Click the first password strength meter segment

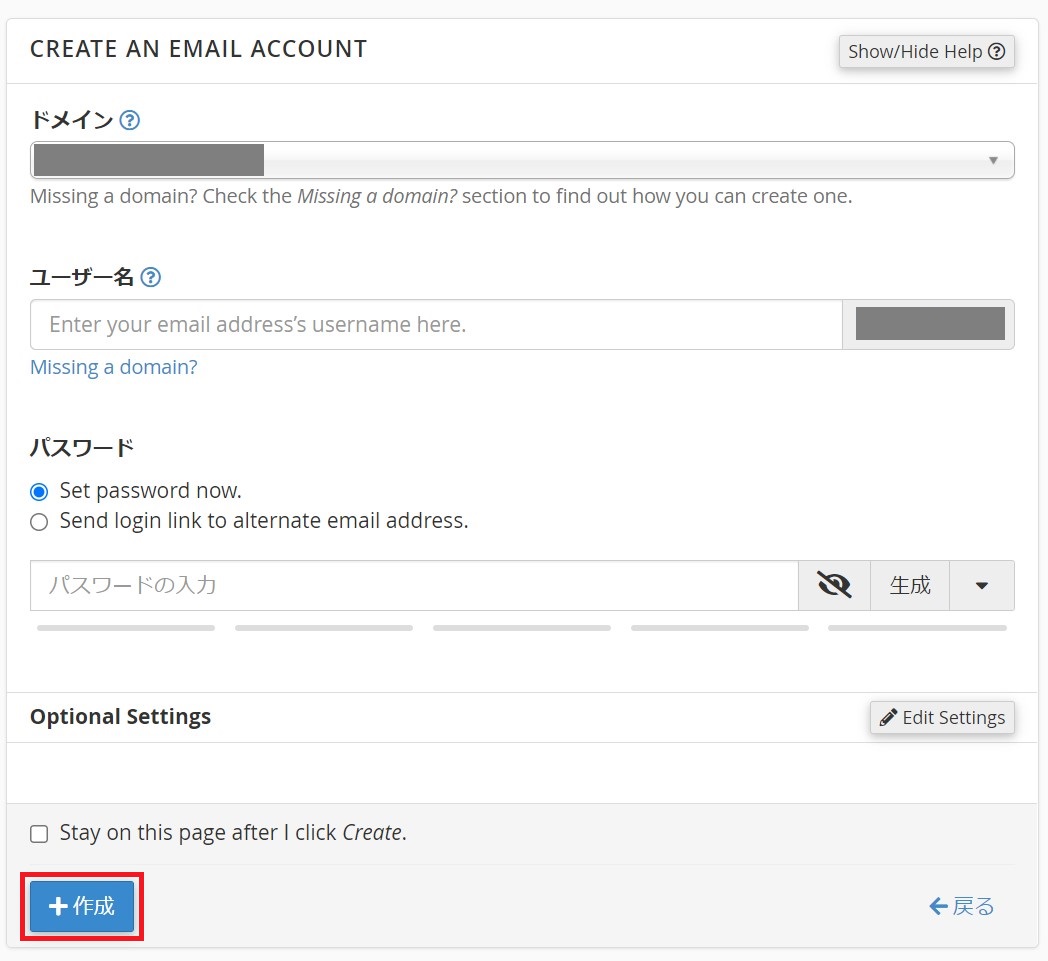coord(126,628)
